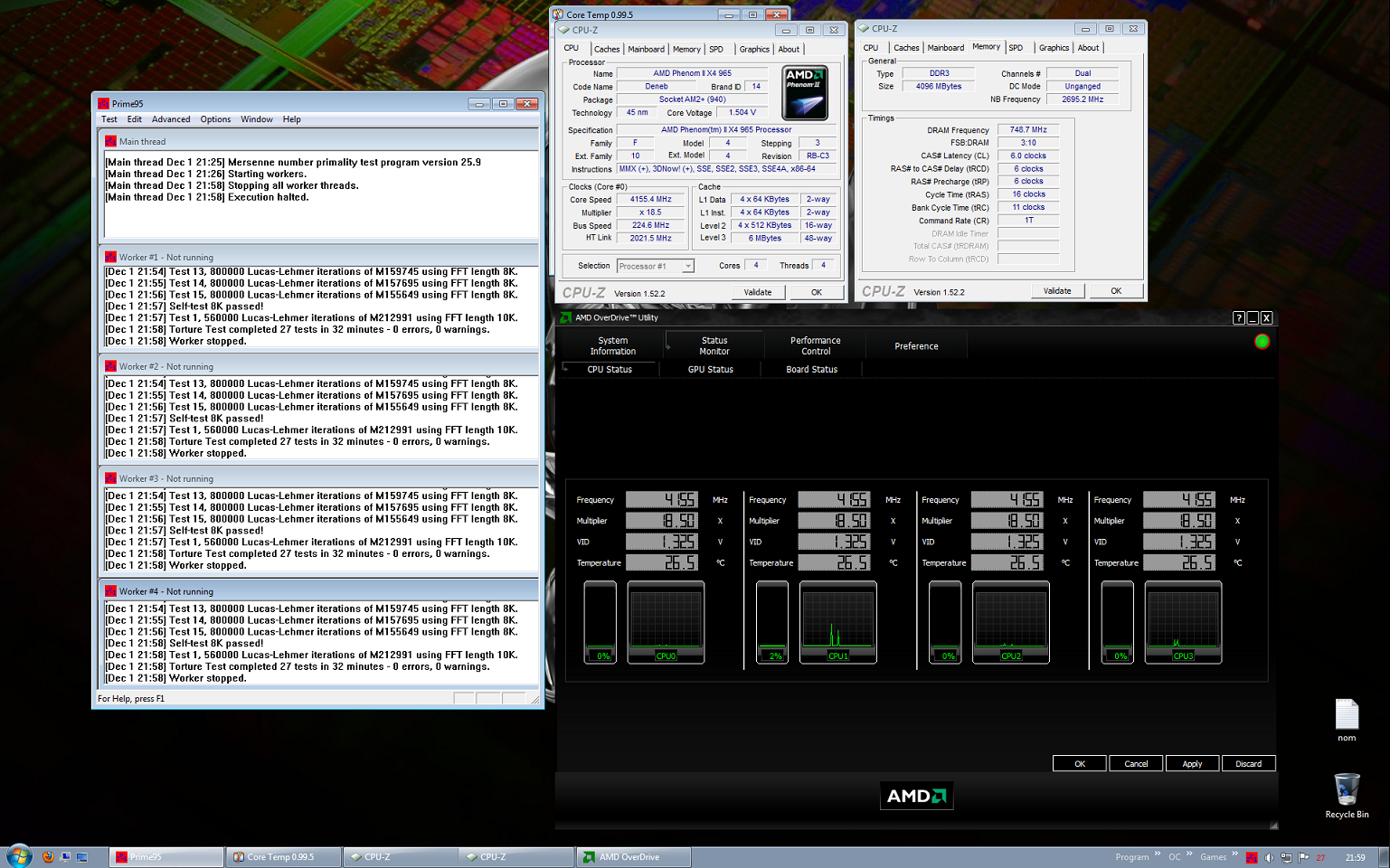Click the CPU0 usage graph
This screenshot has width=1390, height=868.
click(x=666, y=619)
